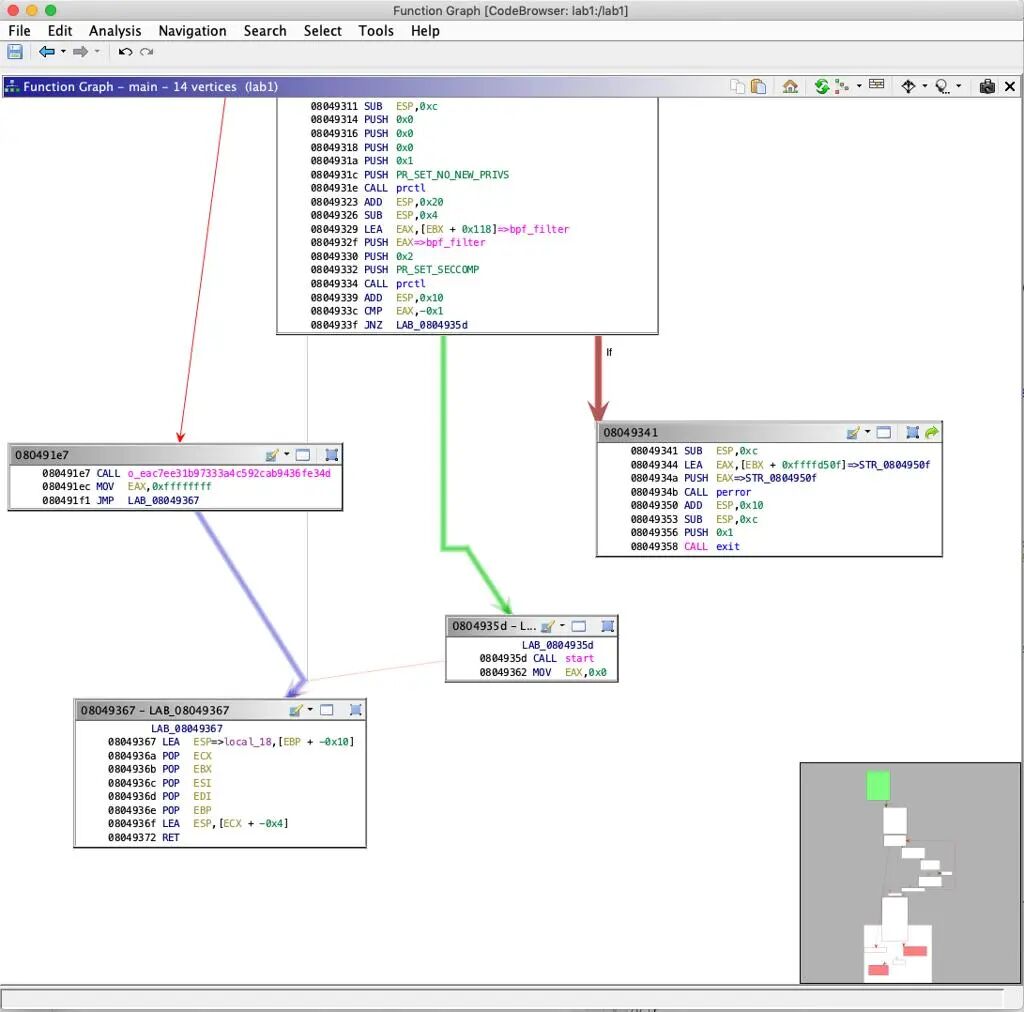Open the Analysis menu

pyautogui.click(x=114, y=31)
